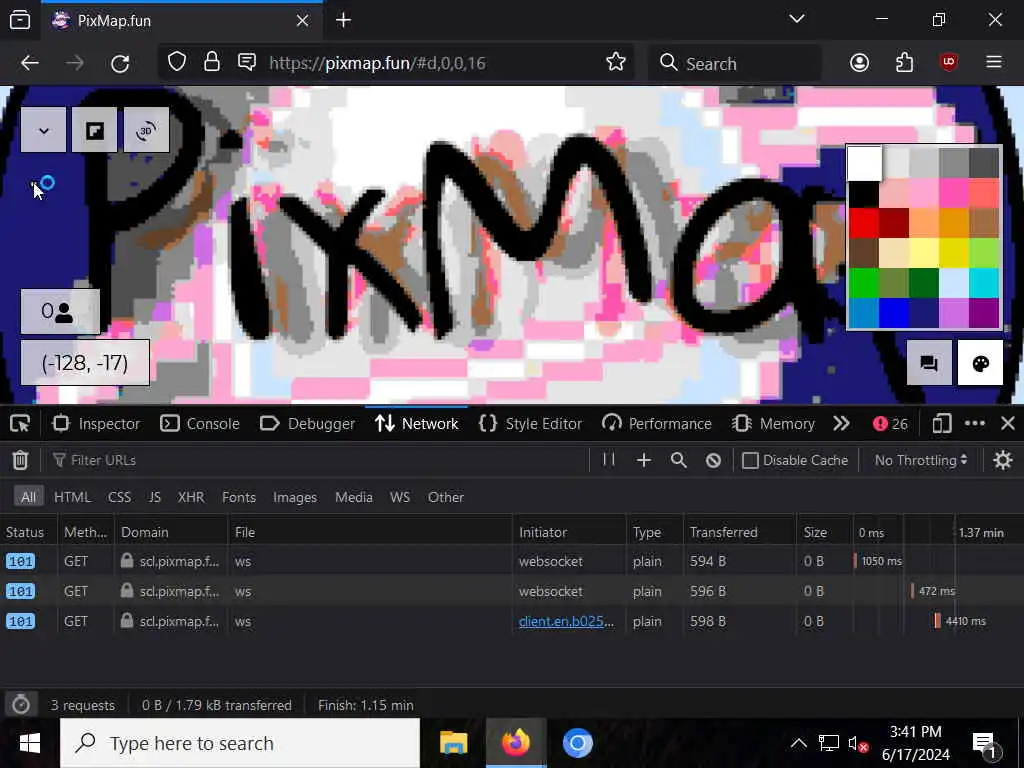The image size is (1024, 768).
Task: Open a new browser tab
Action: (x=344, y=20)
